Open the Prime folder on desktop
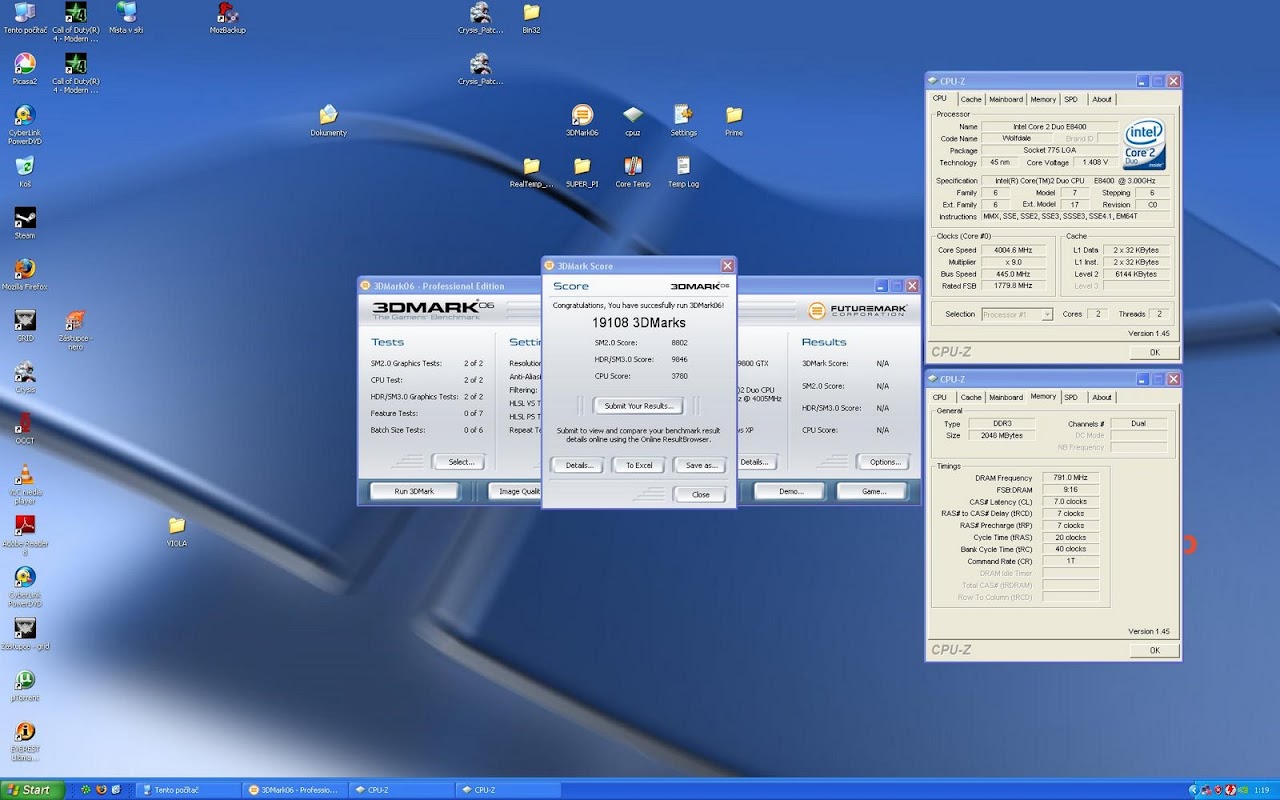Image resolution: width=1280 pixels, height=800 pixels. (734, 120)
